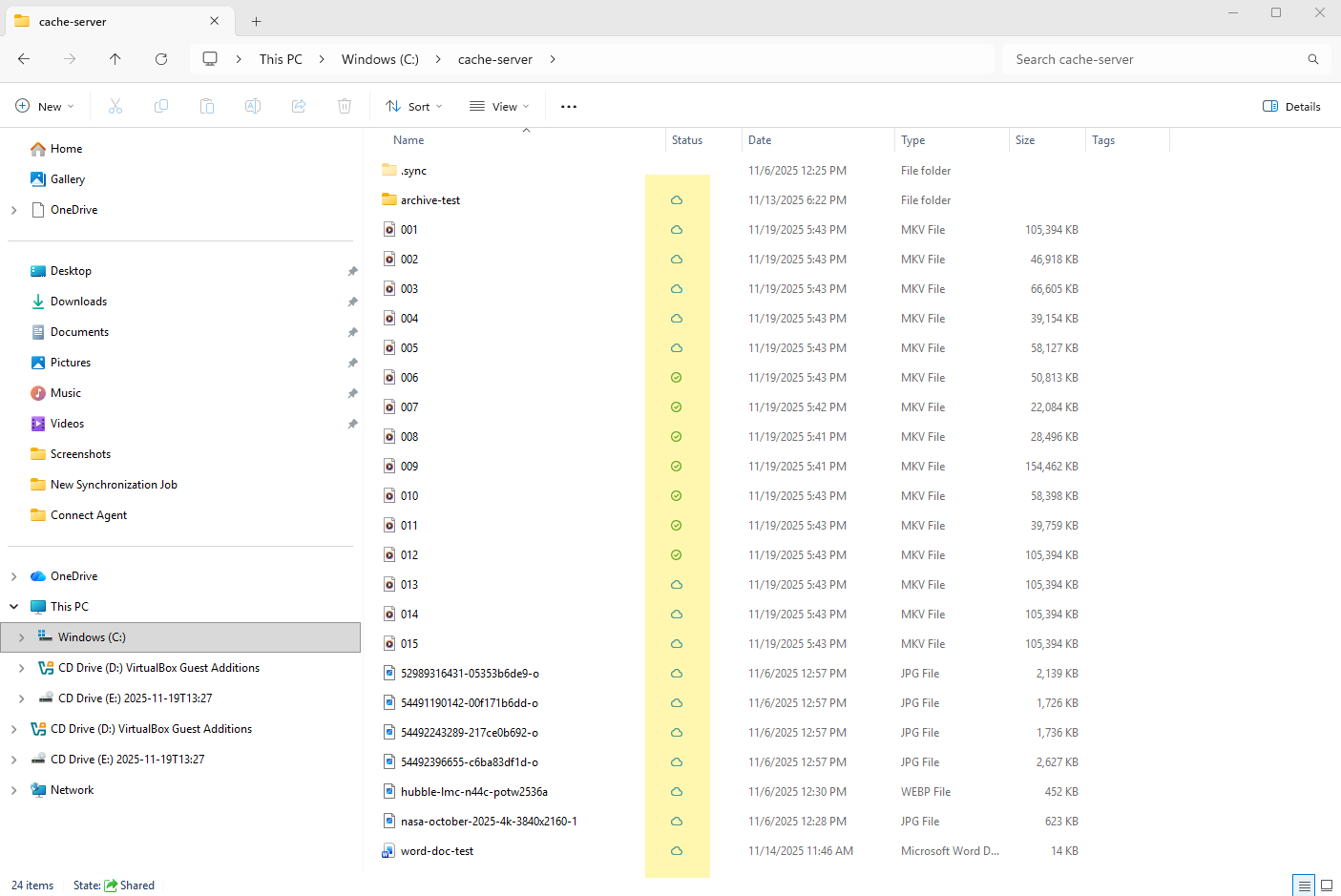Refresh the current folder view
Viewport: 1341px width, 896px height.
[161, 59]
